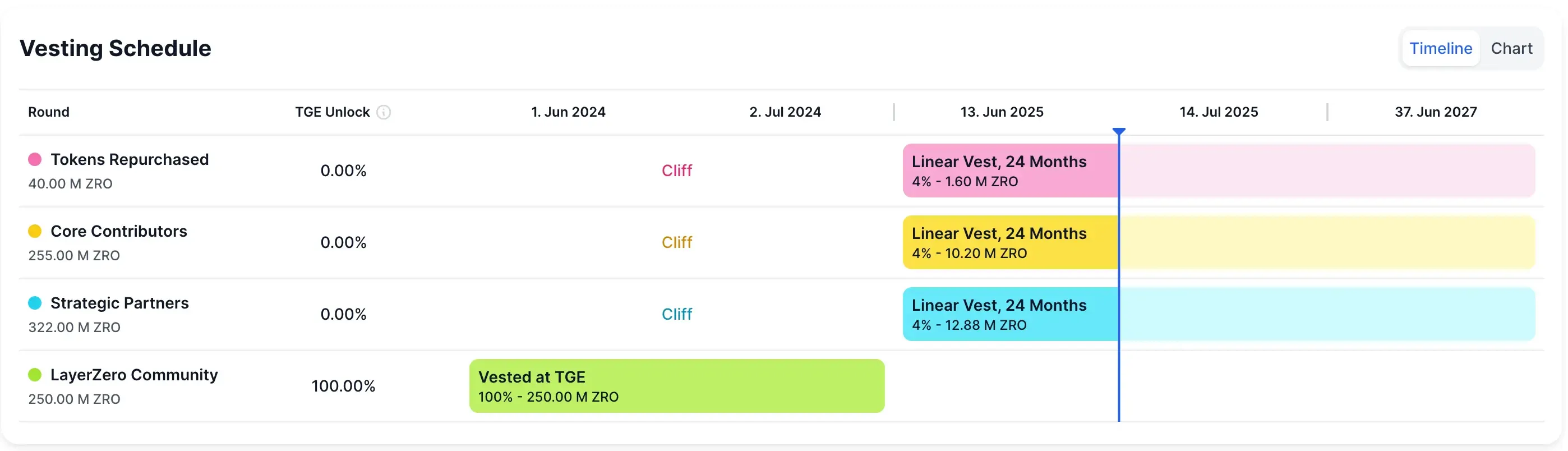Viewport: 1568px width, 451px height.
Task: Switch to the Chart view
Action: 1512,48
